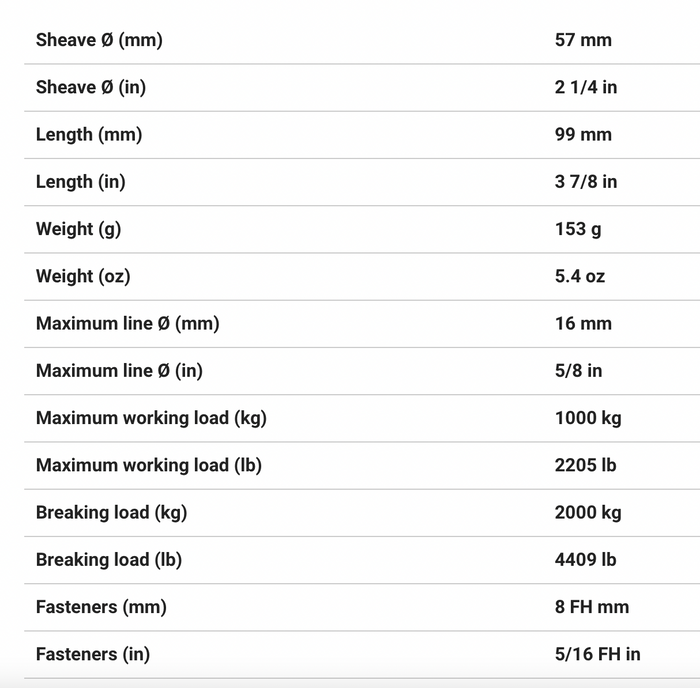Click the 153 g weight value
Screen dimensions: 700x688
point(578,229)
